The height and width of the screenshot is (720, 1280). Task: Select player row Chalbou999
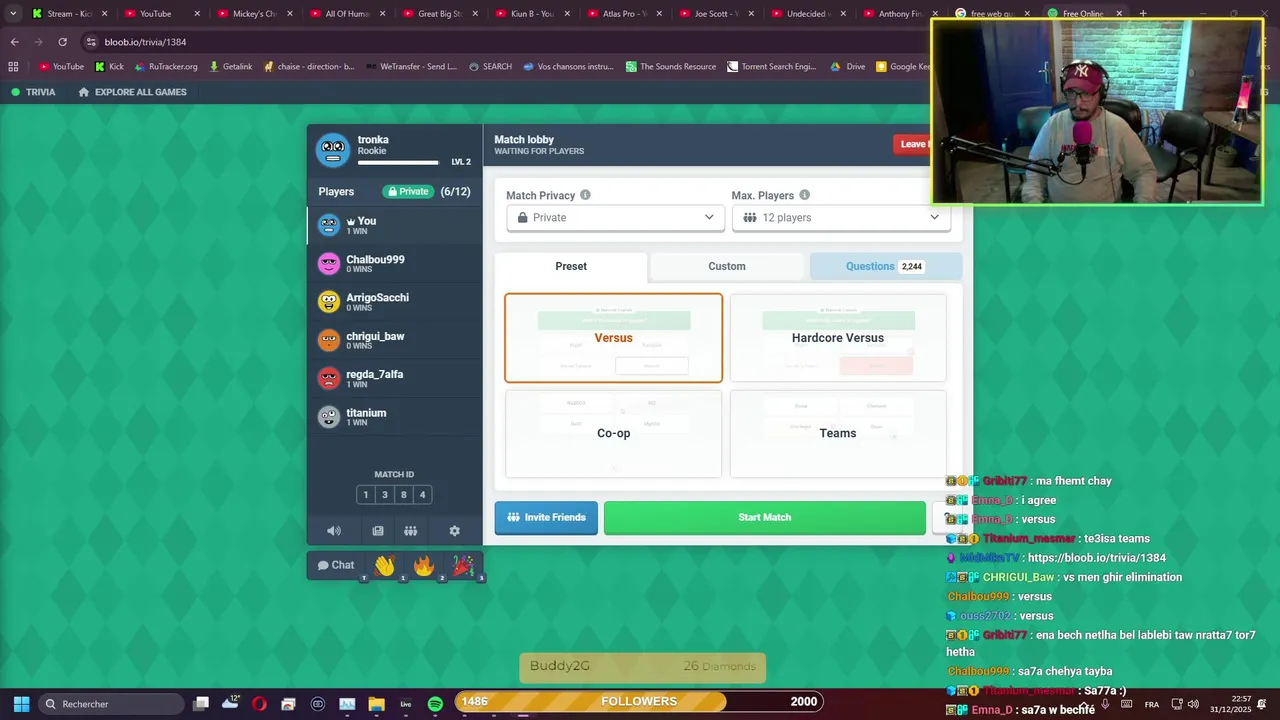pos(394,264)
